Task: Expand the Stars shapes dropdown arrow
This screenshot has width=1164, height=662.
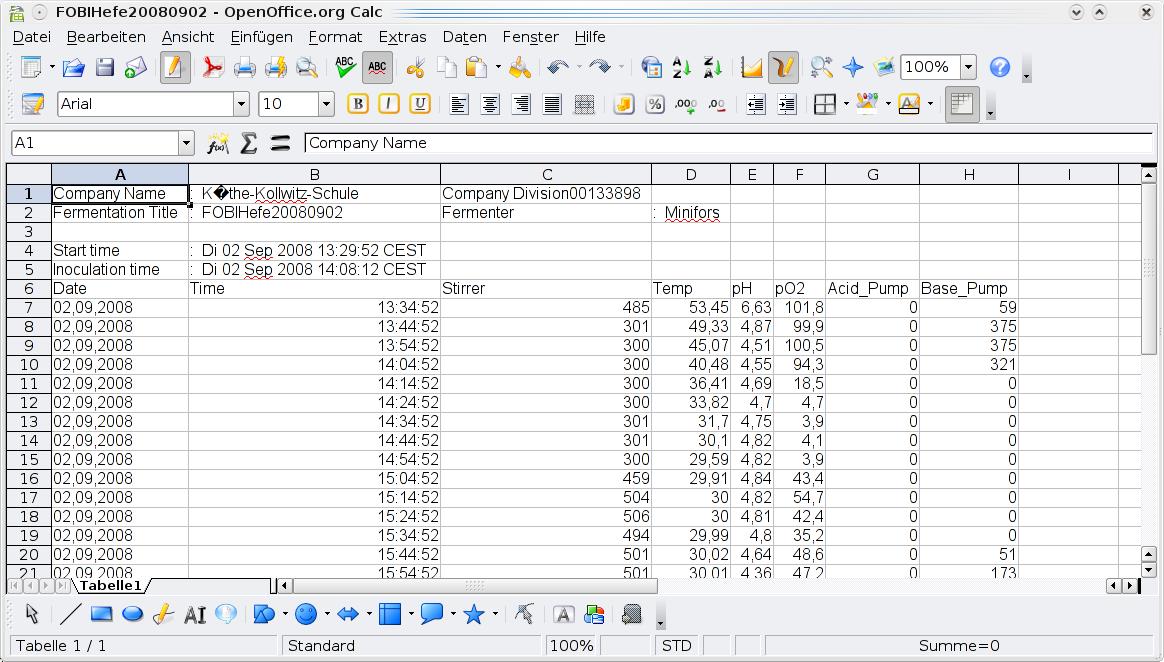Action: (494, 615)
